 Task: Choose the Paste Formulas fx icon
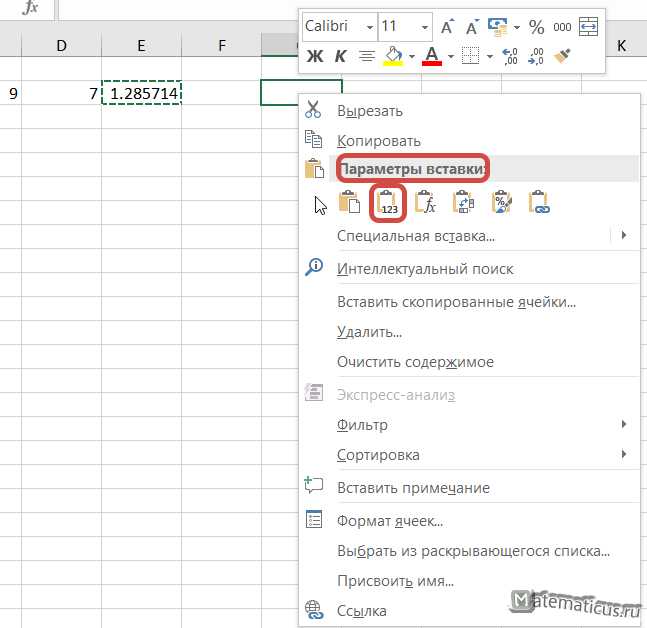point(425,202)
